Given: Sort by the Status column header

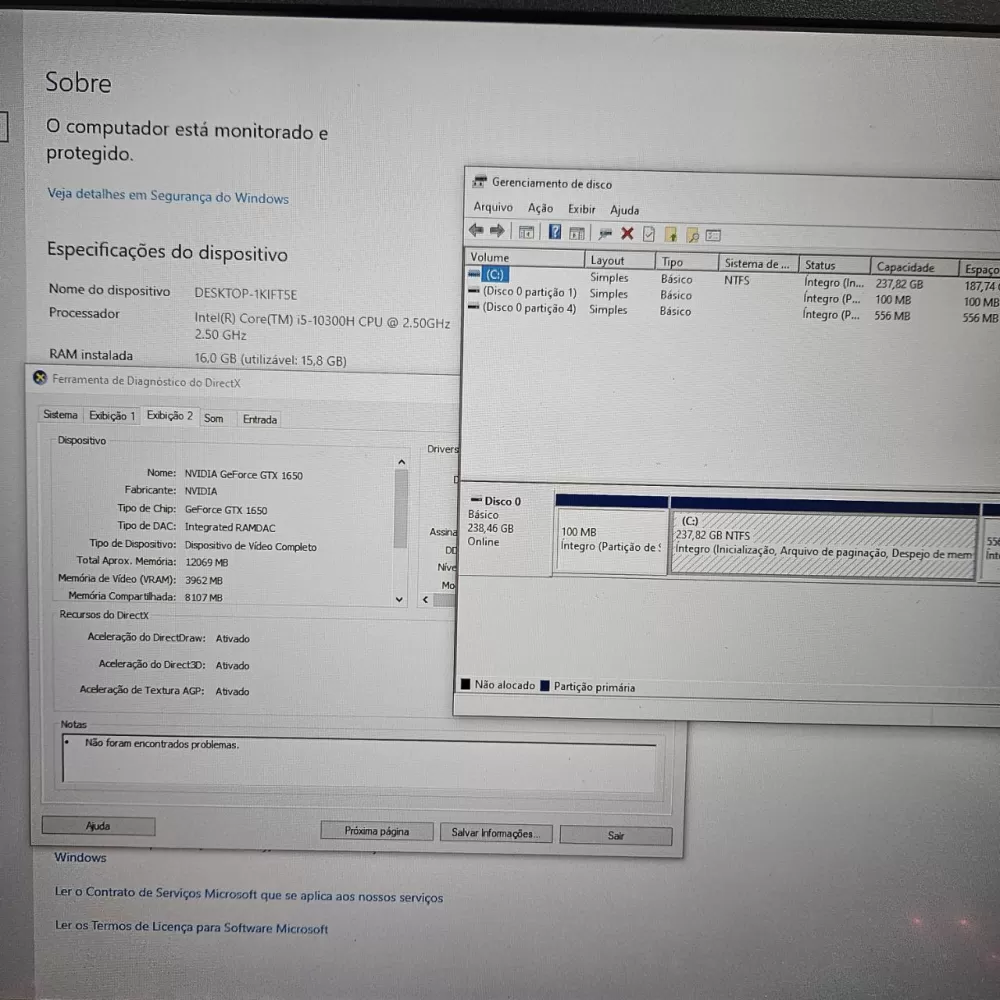Looking at the screenshot, I should click(834, 265).
